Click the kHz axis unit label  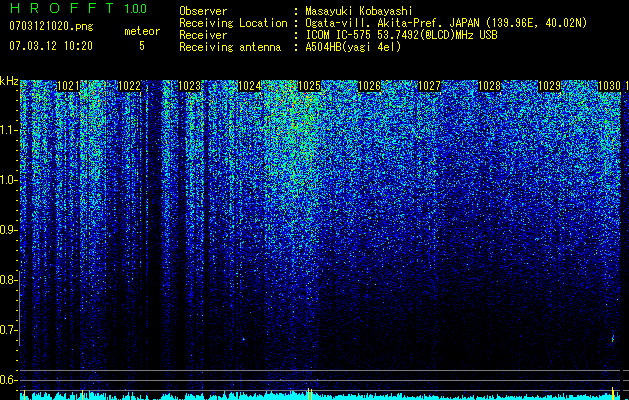(x=9, y=81)
